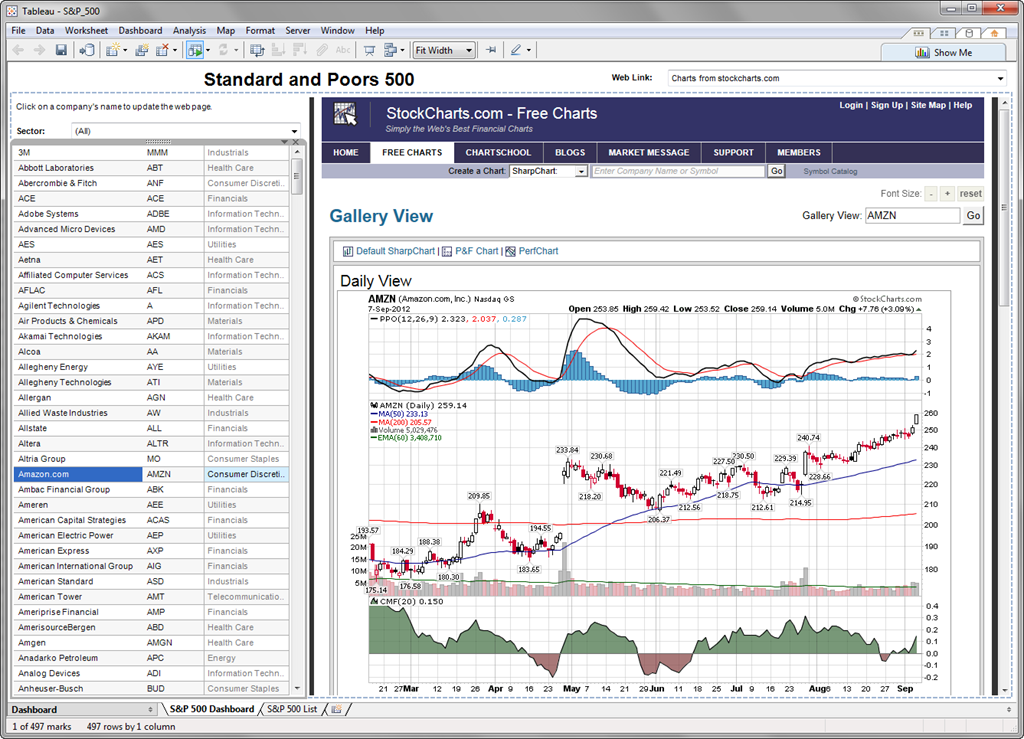The width and height of the screenshot is (1024, 739).
Task: Increase font size with plus button
Action: pos(948,194)
